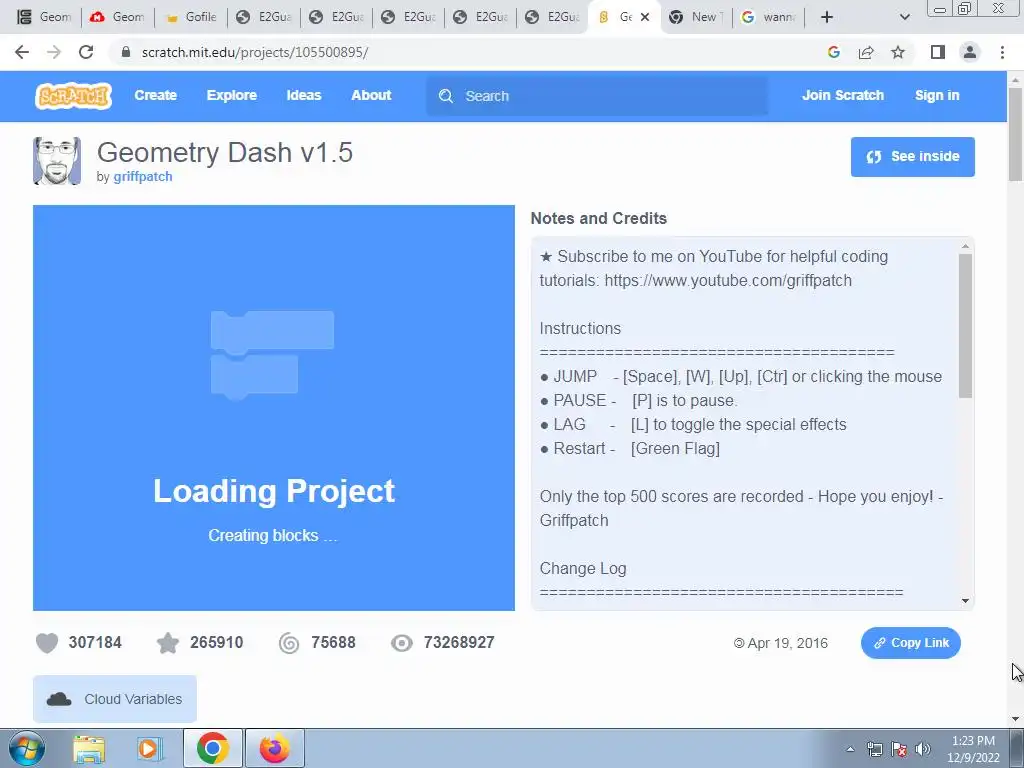This screenshot has width=1024, height=768.
Task: Click the taskbar clock showing 1:23 PM
Action: (x=973, y=749)
